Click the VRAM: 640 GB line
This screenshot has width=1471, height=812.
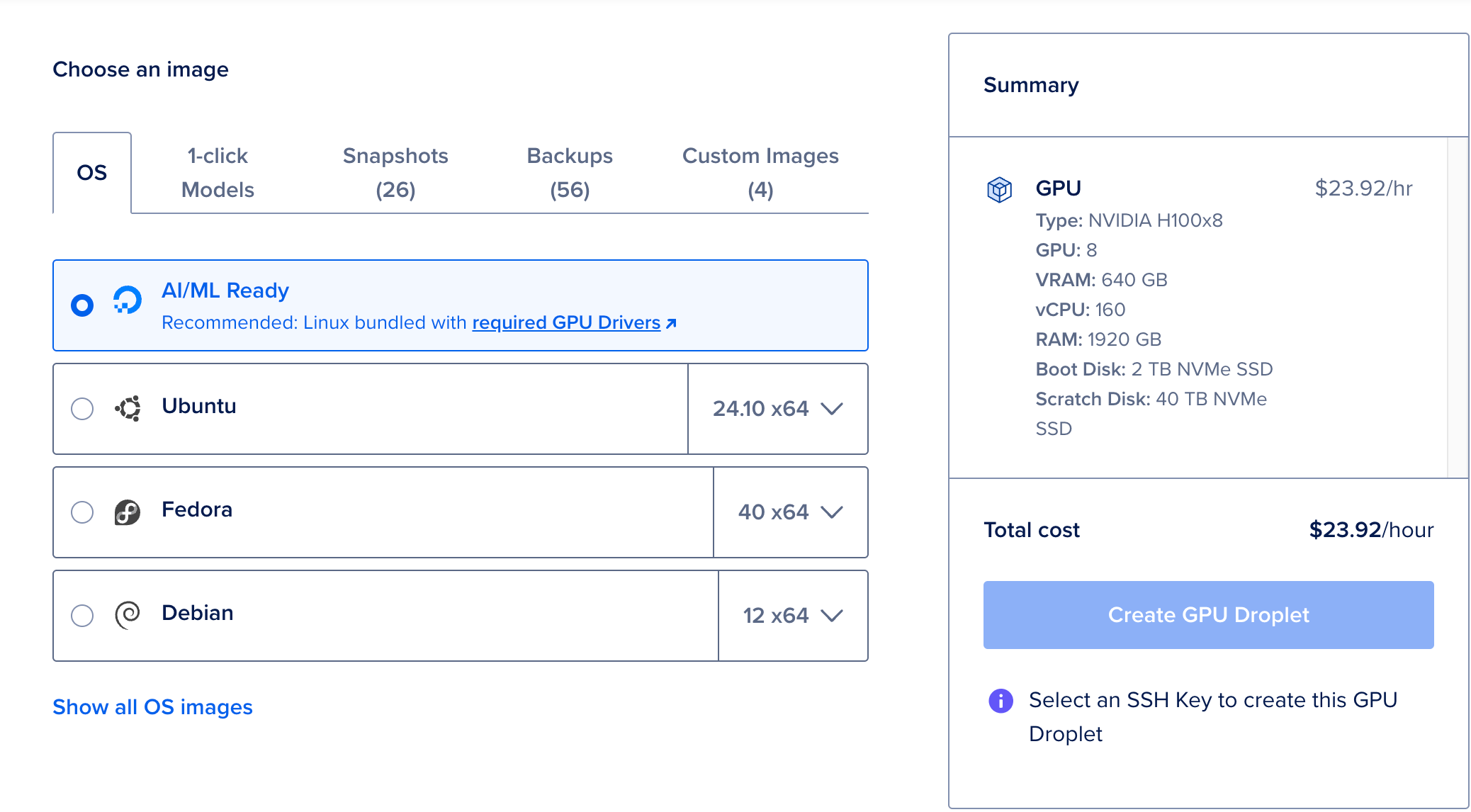(1102, 280)
